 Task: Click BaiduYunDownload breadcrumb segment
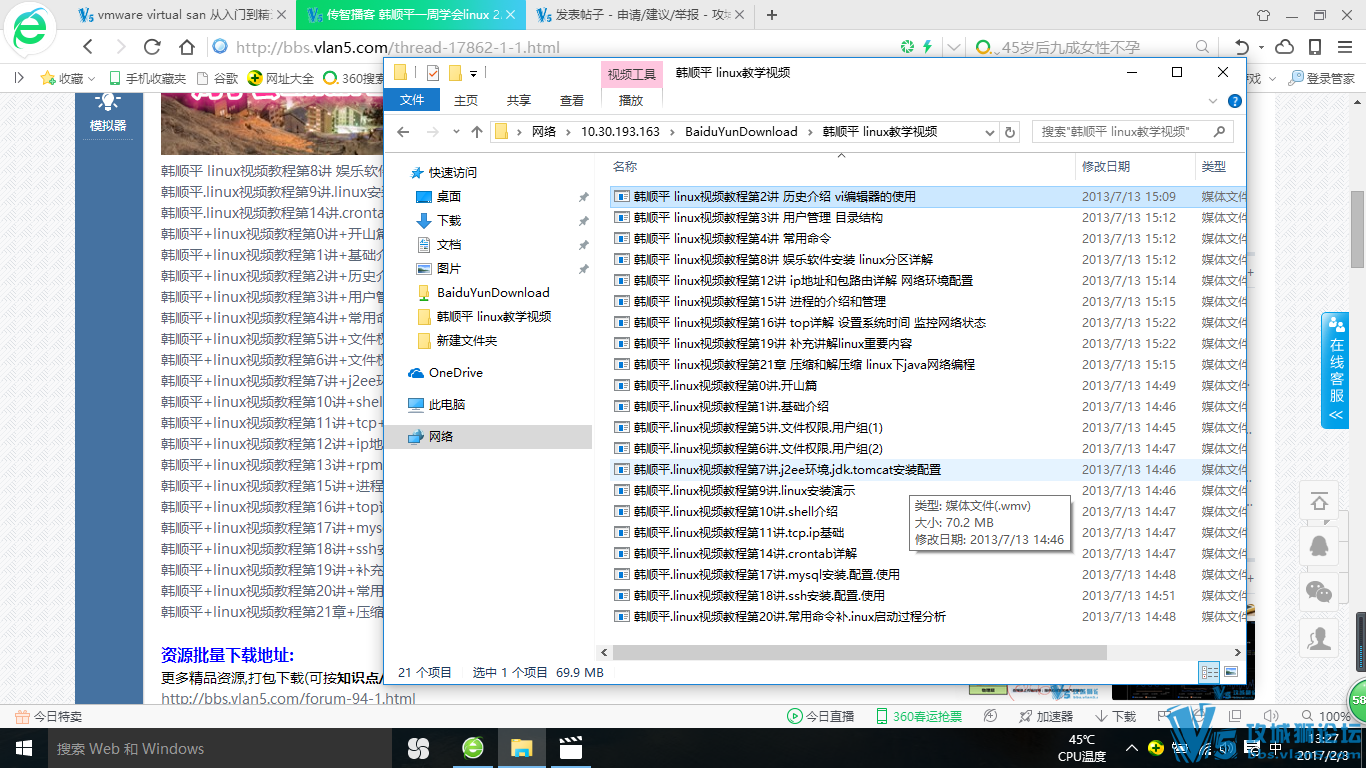(x=741, y=132)
